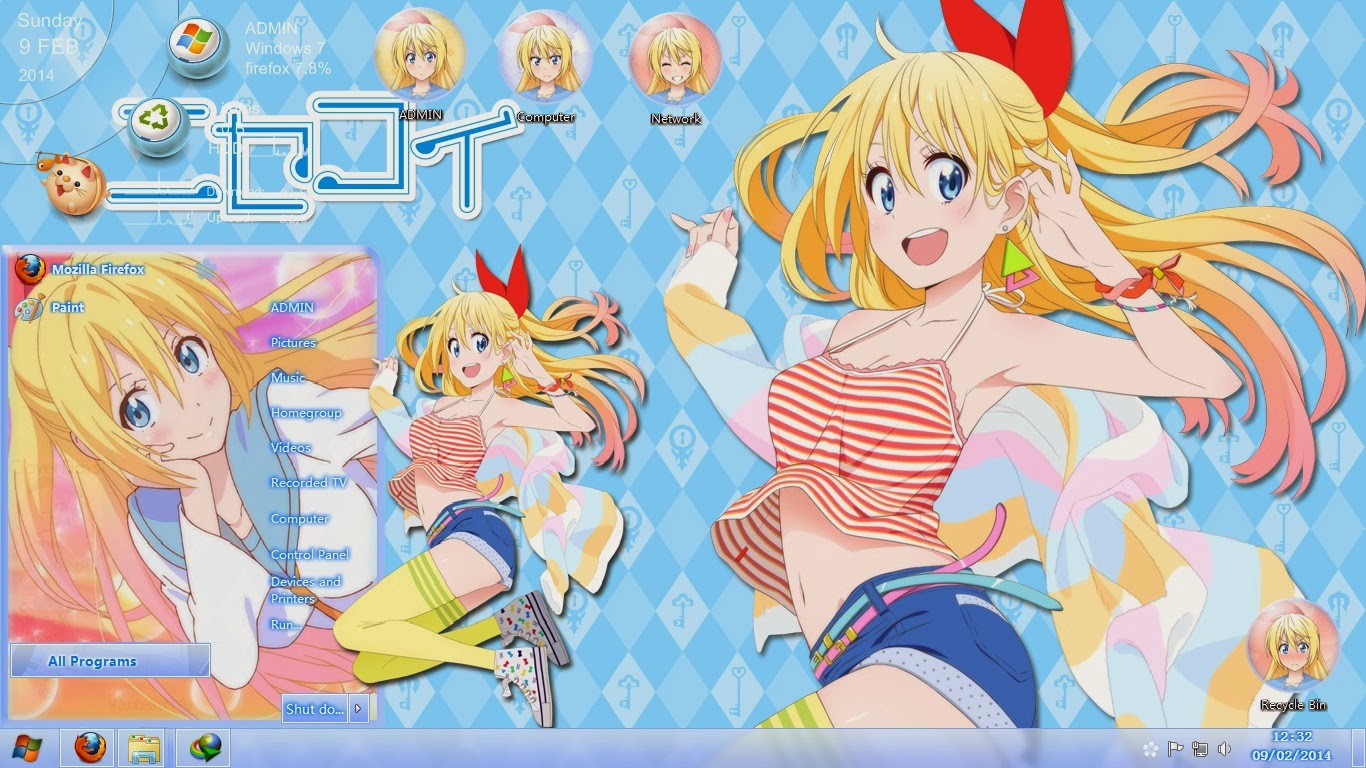Screen dimensions: 1366x768
Task: Open Computer from the Start menu list
Action: point(299,519)
